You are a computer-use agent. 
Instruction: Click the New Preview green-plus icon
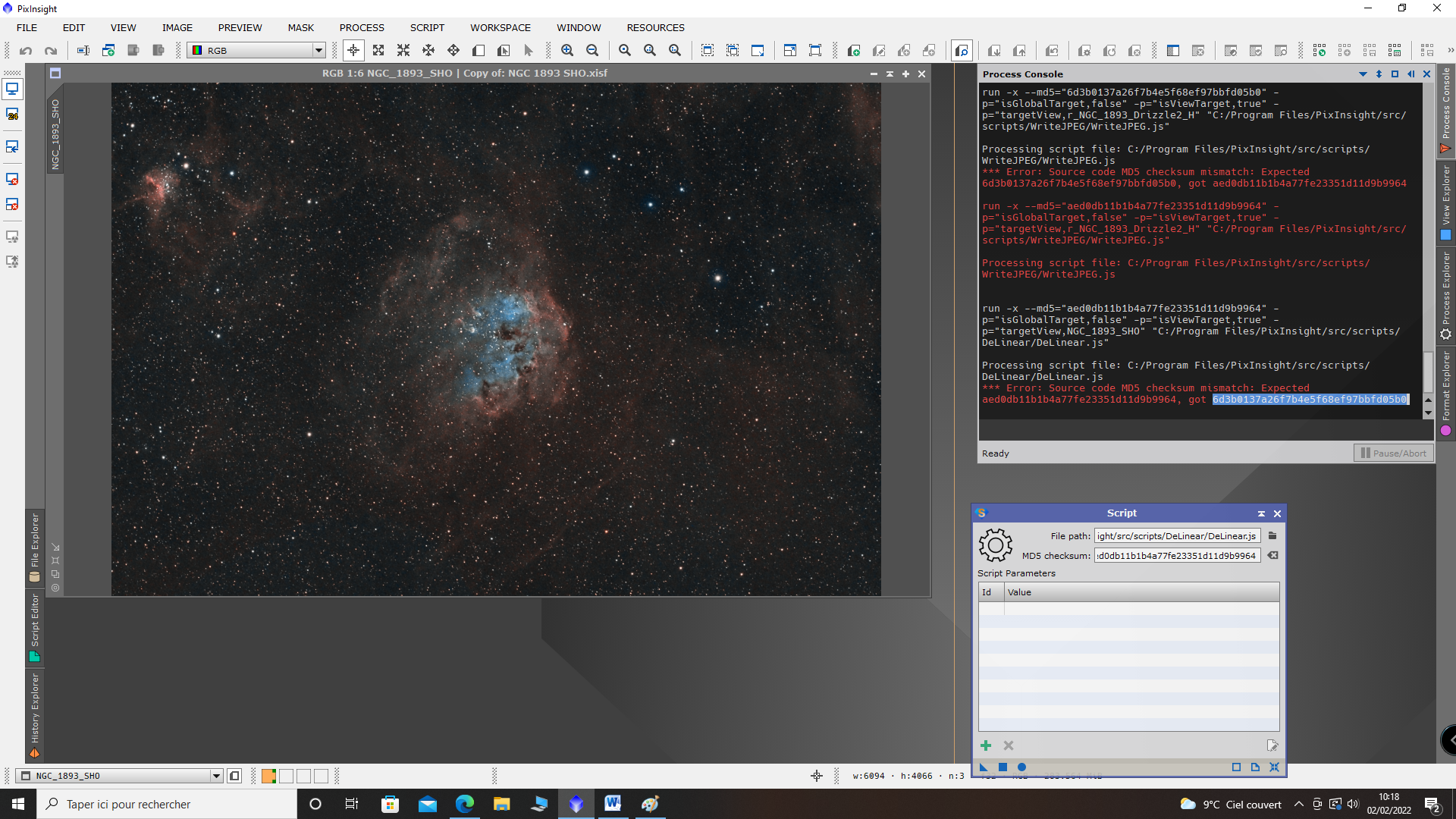pos(854,51)
